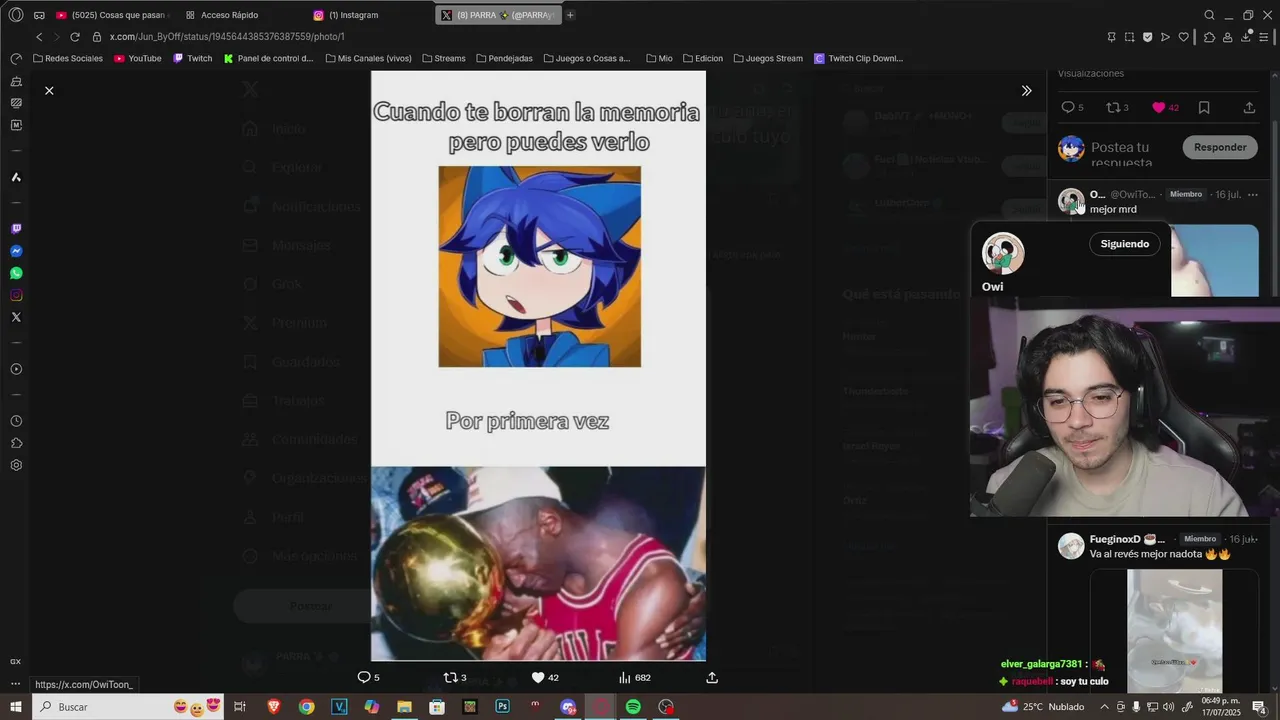Open Brave browser from the taskbar
1280x720 pixels.
pos(274,707)
